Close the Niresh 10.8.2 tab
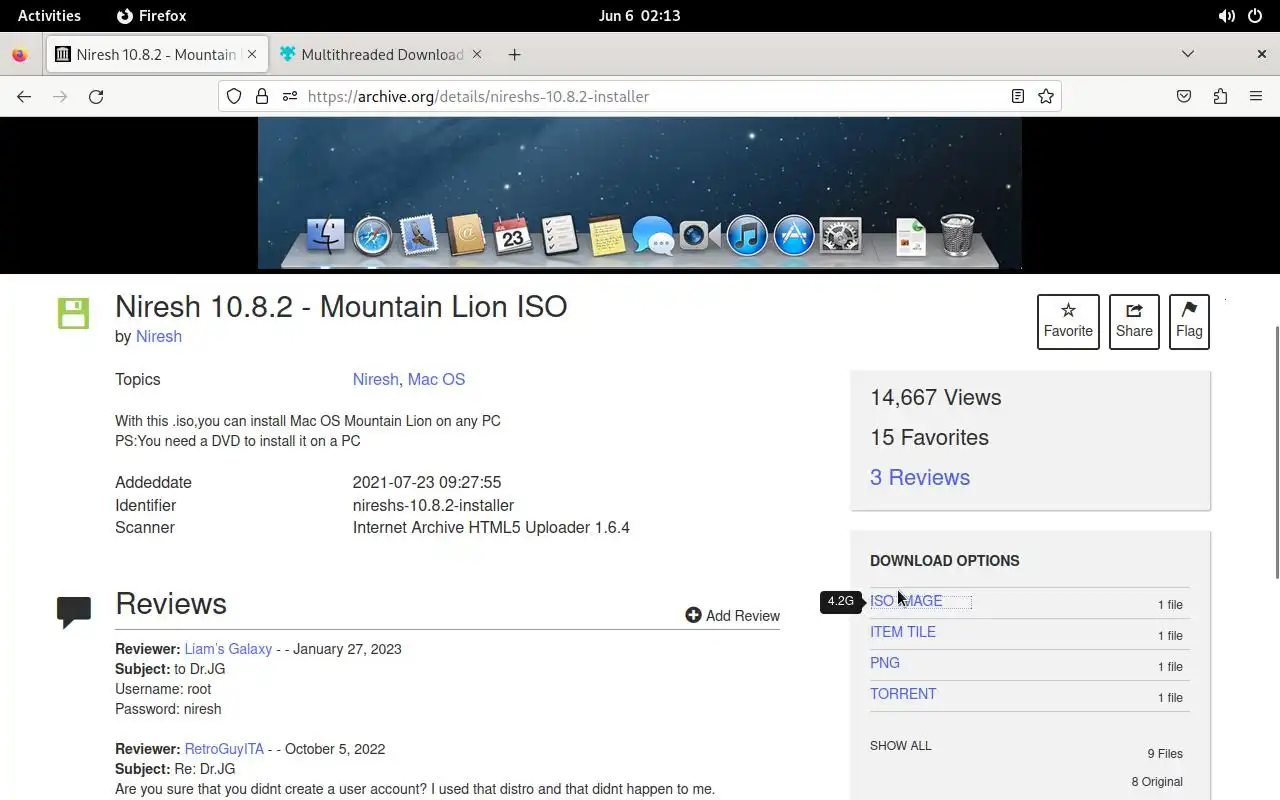Viewport: 1280px width, 800px height. [252, 55]
